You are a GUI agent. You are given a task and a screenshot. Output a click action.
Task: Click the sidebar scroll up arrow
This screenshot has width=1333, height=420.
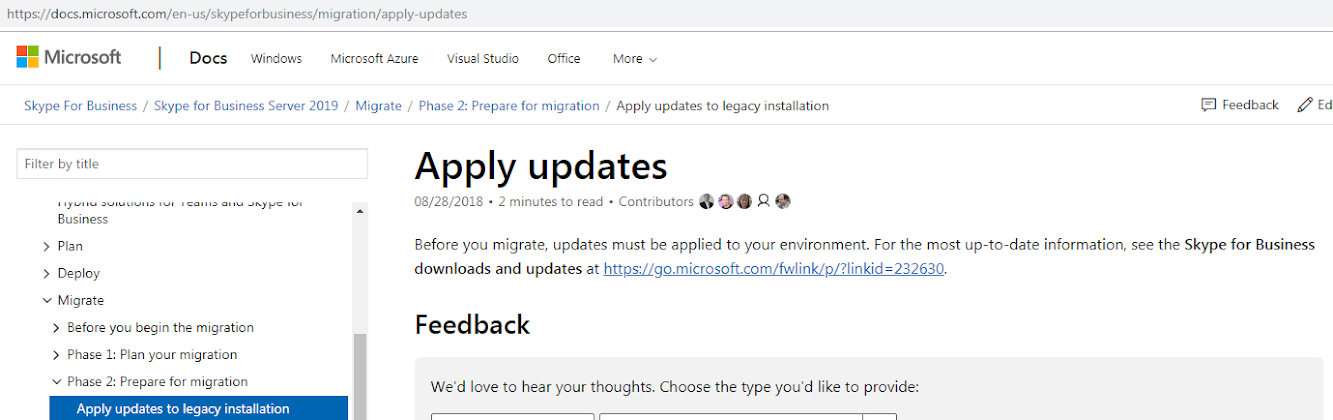(360, 211)
